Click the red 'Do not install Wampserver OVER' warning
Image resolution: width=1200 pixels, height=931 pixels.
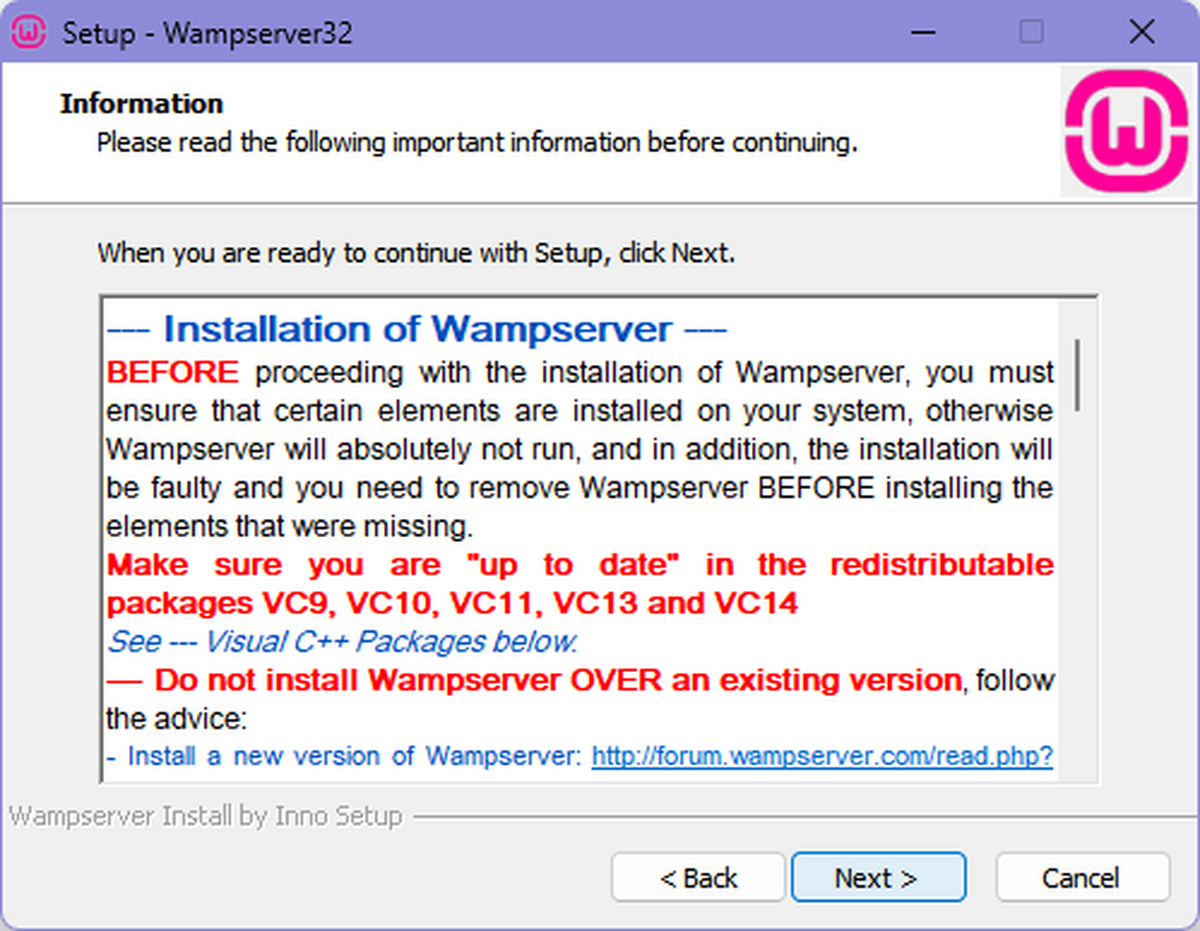[534, 680]
